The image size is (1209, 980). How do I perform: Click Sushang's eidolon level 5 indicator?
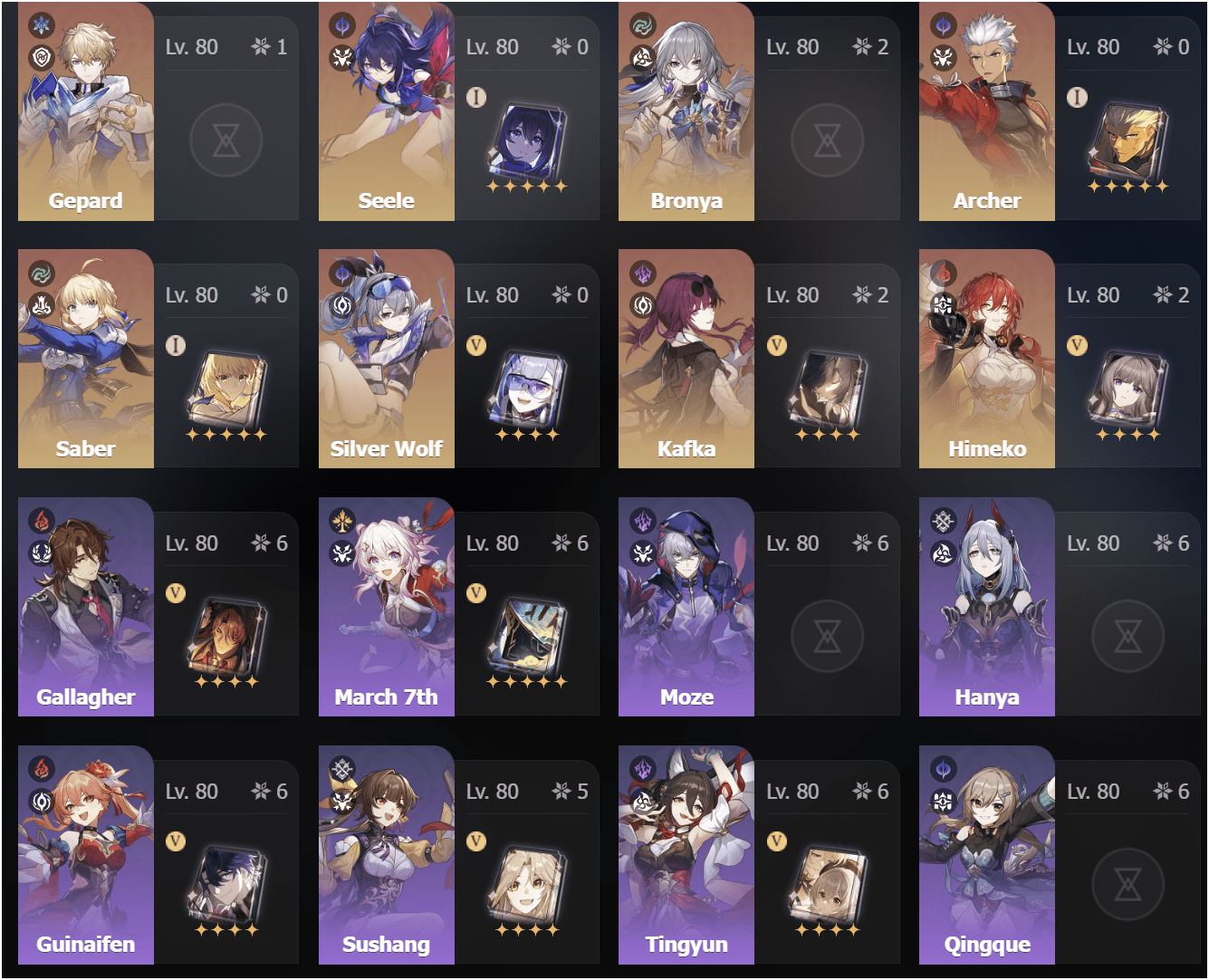[x=571, y=792]
